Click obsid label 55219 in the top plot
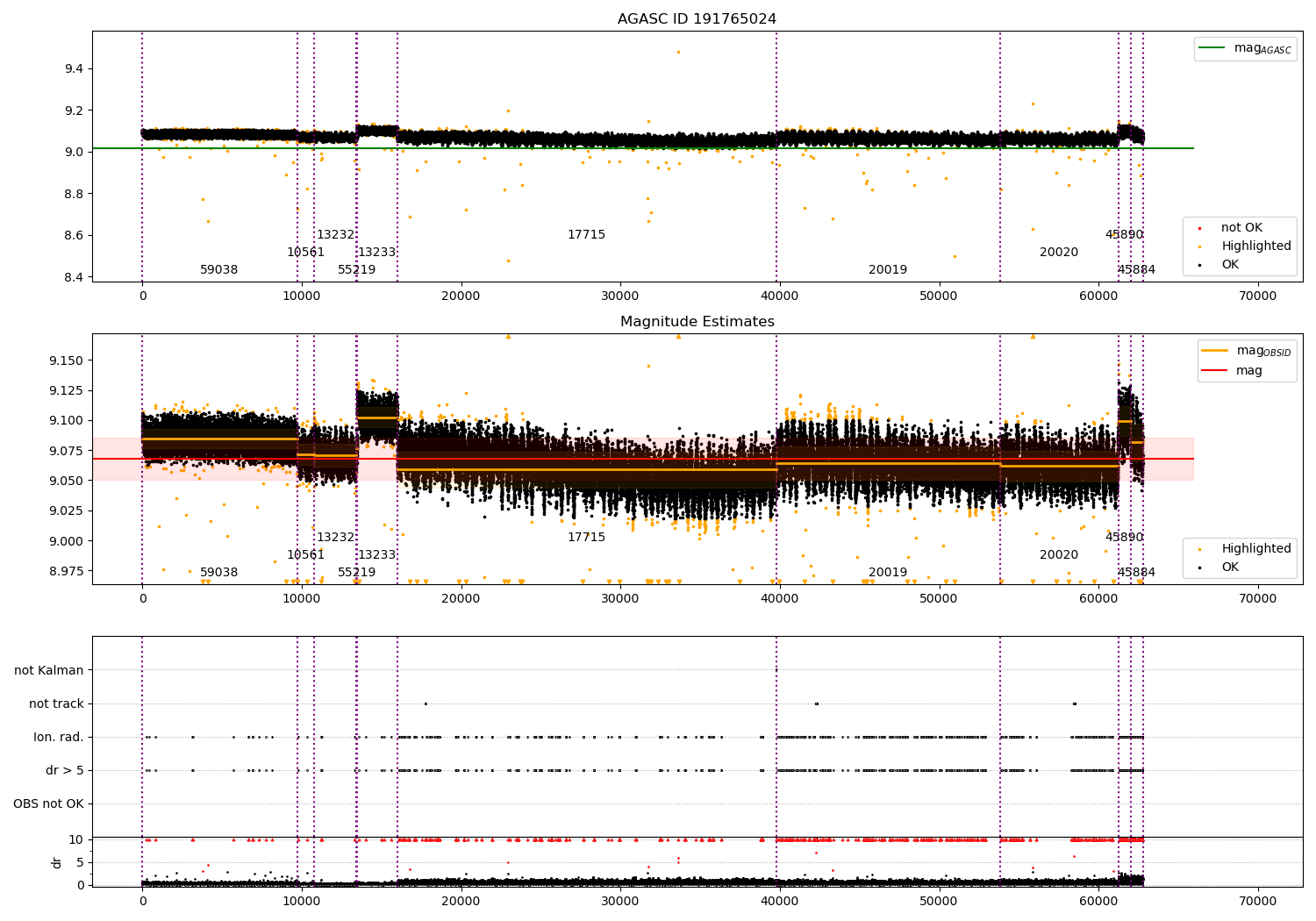The width and height of the screenshot is (1316, 921). [356, 270]
